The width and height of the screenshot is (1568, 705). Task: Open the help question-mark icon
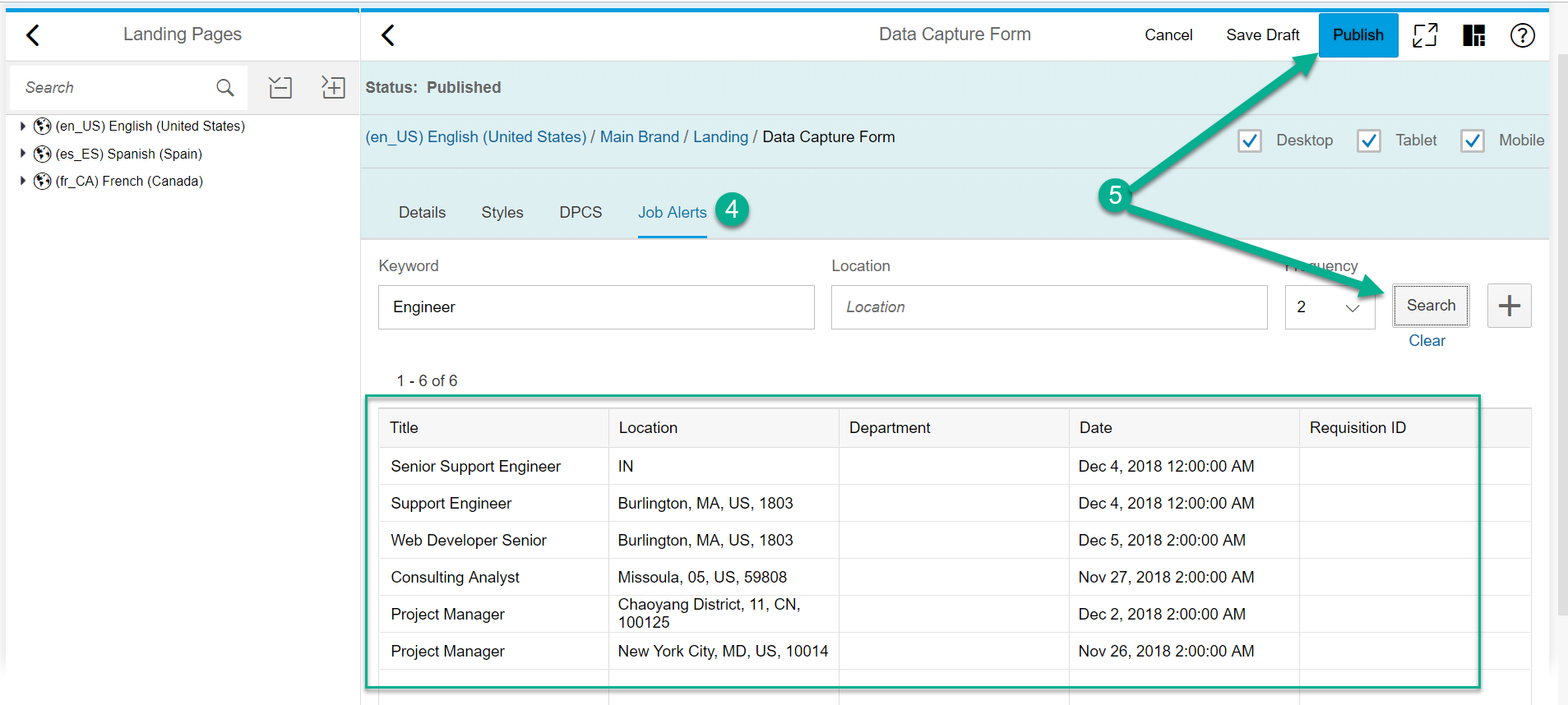click(x=1522, y=35)
